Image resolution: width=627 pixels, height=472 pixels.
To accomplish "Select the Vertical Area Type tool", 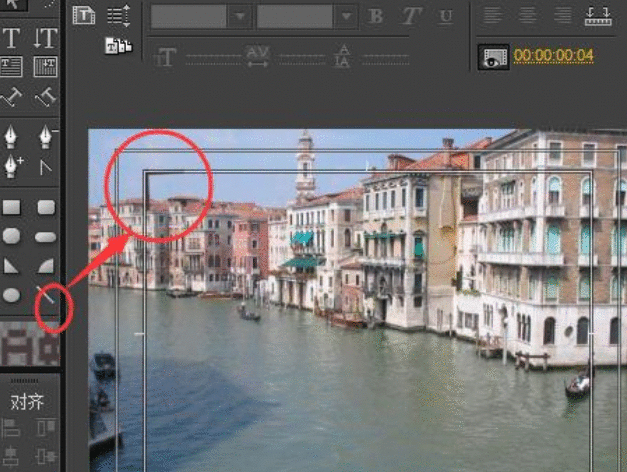I will click(45, 67).
